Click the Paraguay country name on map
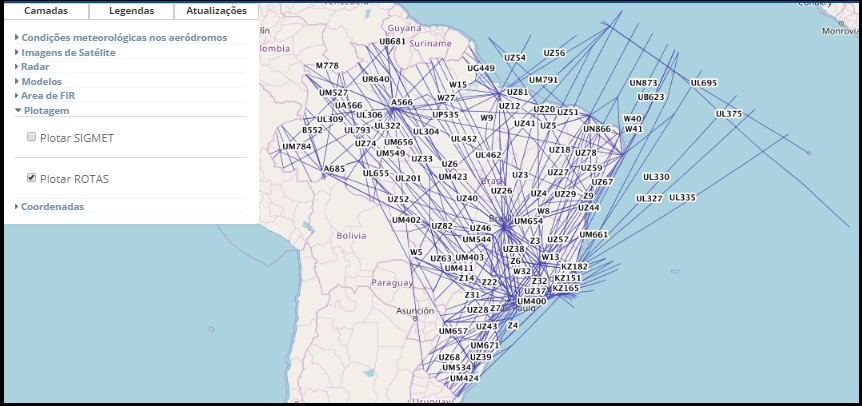The image size is (862, 406). tap(392, 283)
